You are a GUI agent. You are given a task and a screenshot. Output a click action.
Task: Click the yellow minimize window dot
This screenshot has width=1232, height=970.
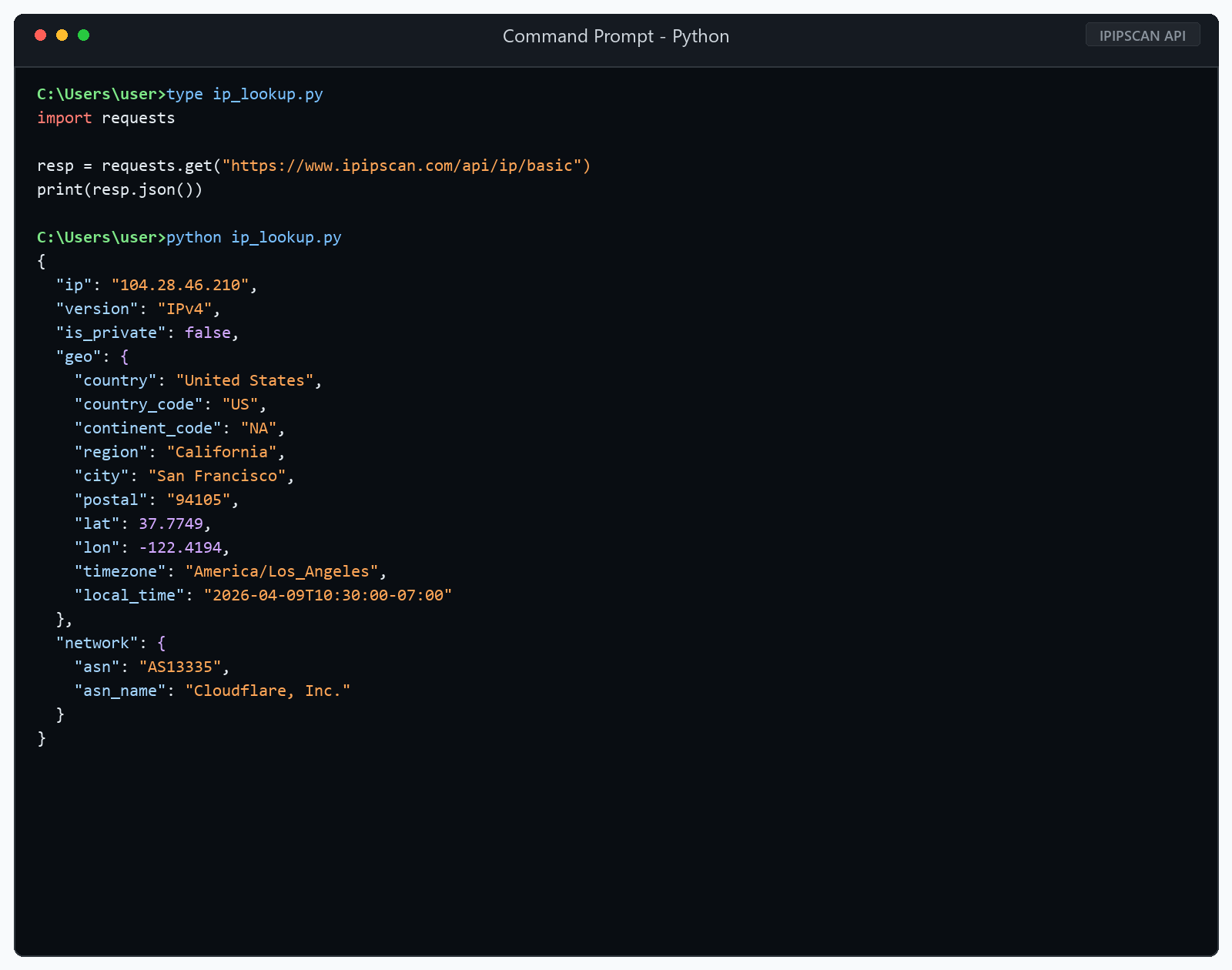coord(62,35)
